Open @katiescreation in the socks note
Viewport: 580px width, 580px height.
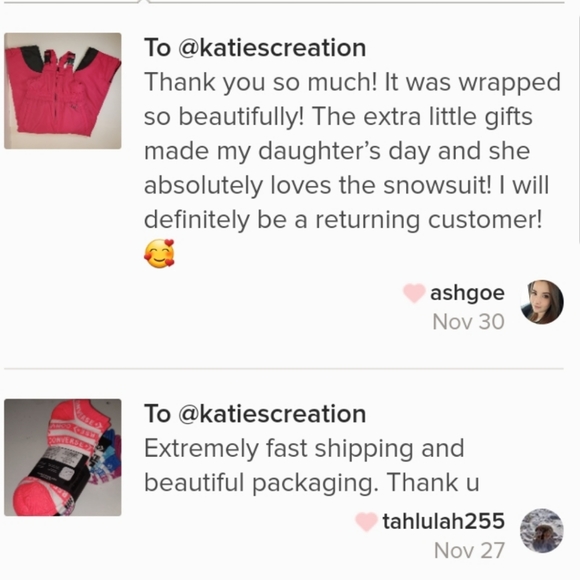(x=272, y=414)
